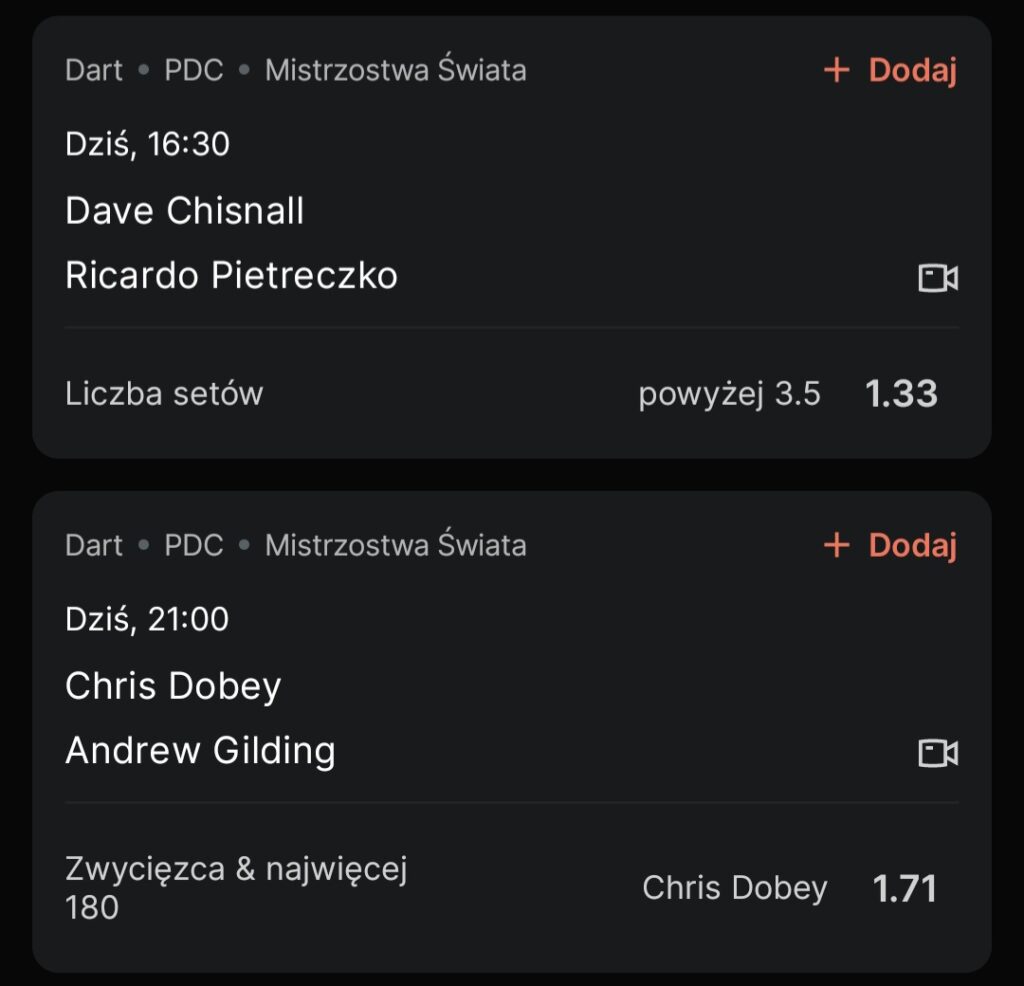1024x986 pixels.
Task: Open the Dart category in the 21:00 card
Action: click(x=93, y=545)
